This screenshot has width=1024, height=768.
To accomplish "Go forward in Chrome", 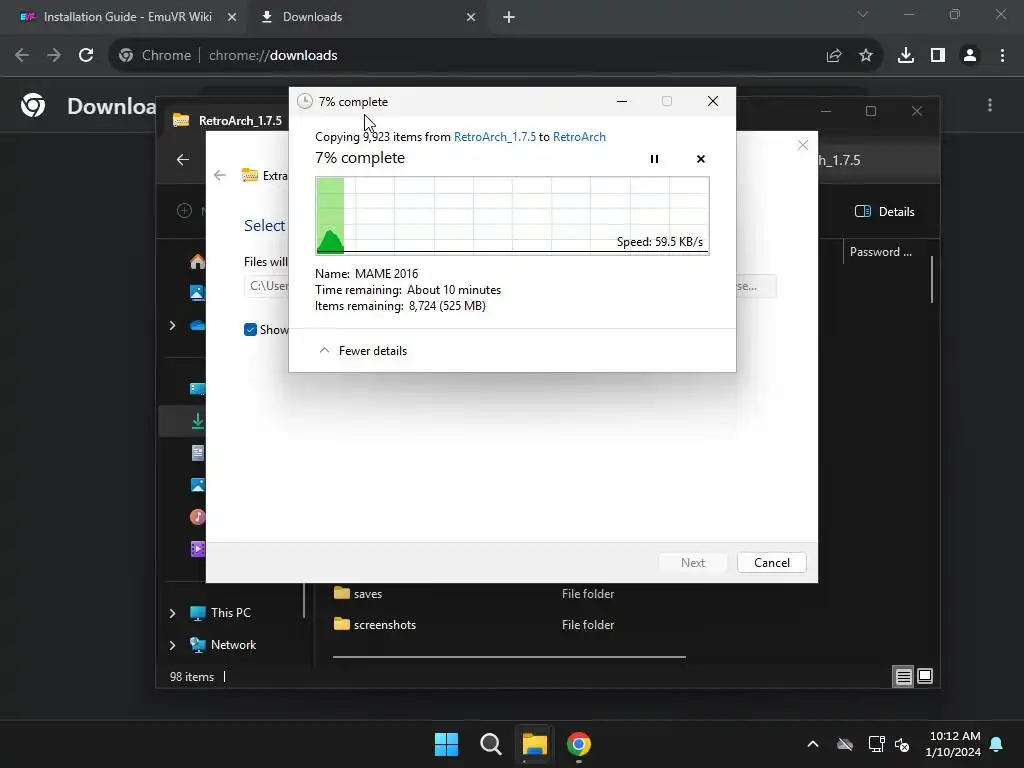I will click(x=54, y=56).
